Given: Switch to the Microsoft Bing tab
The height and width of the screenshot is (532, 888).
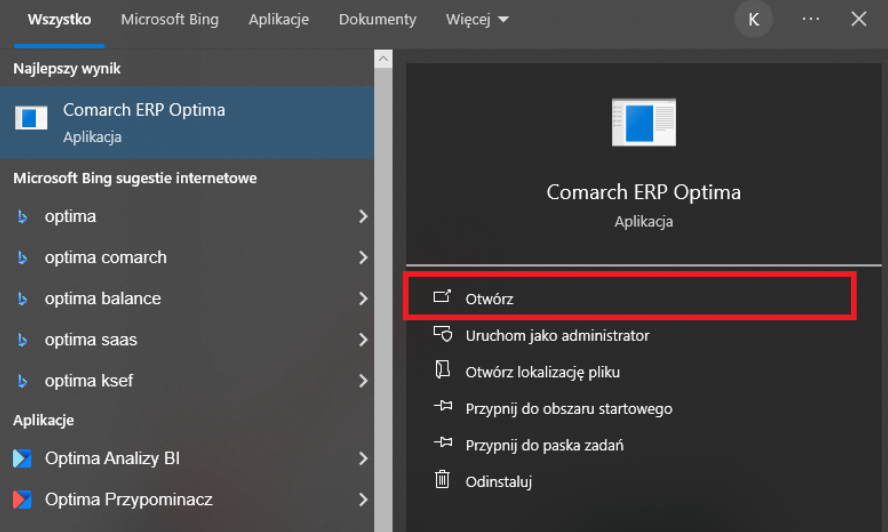Looking at the screenshot, I should [169, 19].
